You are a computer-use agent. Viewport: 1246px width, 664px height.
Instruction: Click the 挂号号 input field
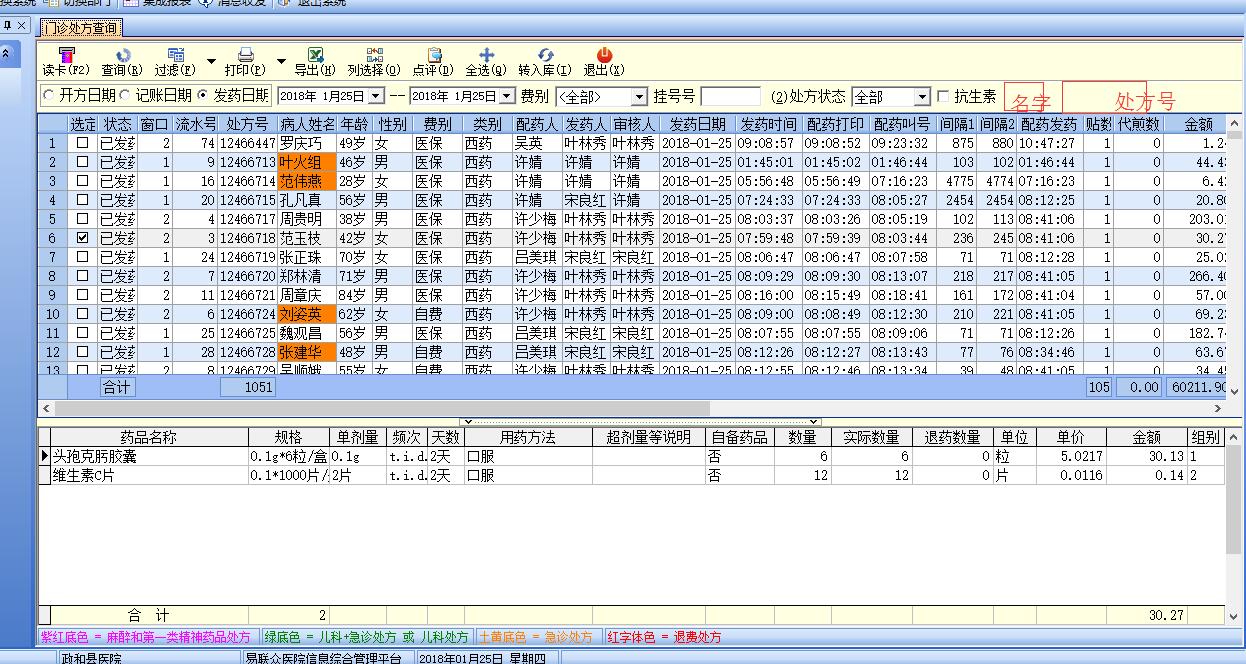730,97
